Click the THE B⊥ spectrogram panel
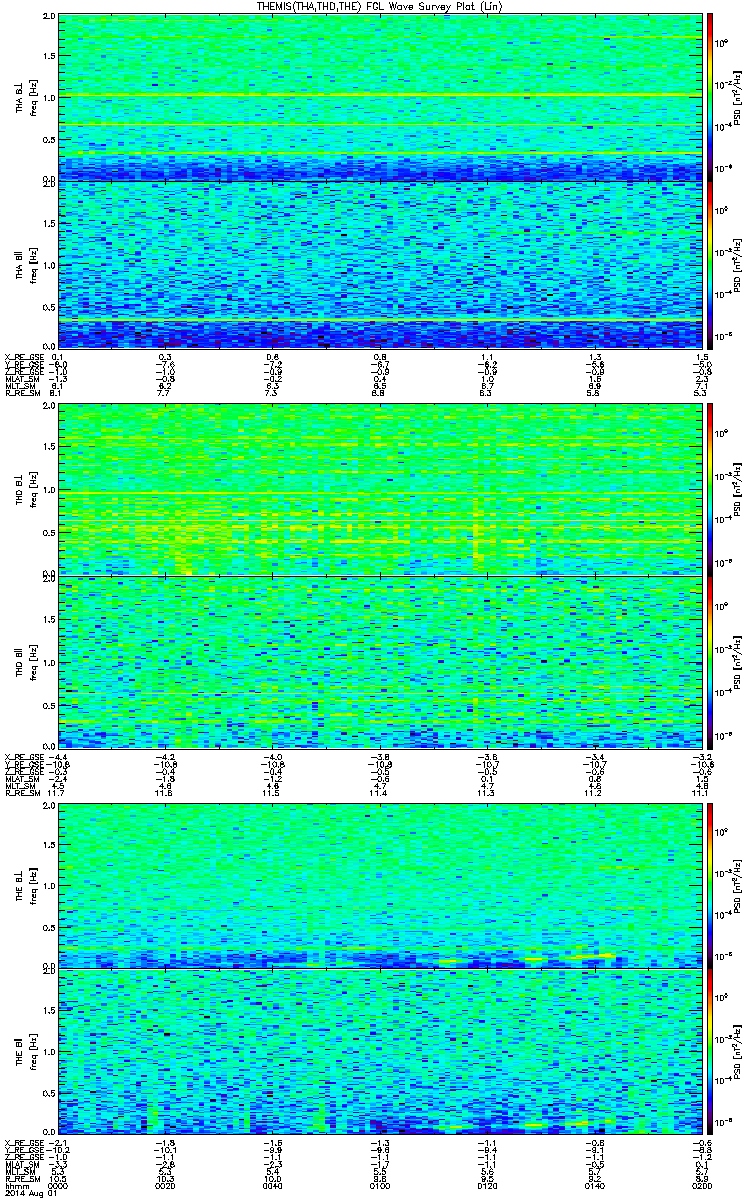The height and width of the screenshot is (1200, 750). 378,884
